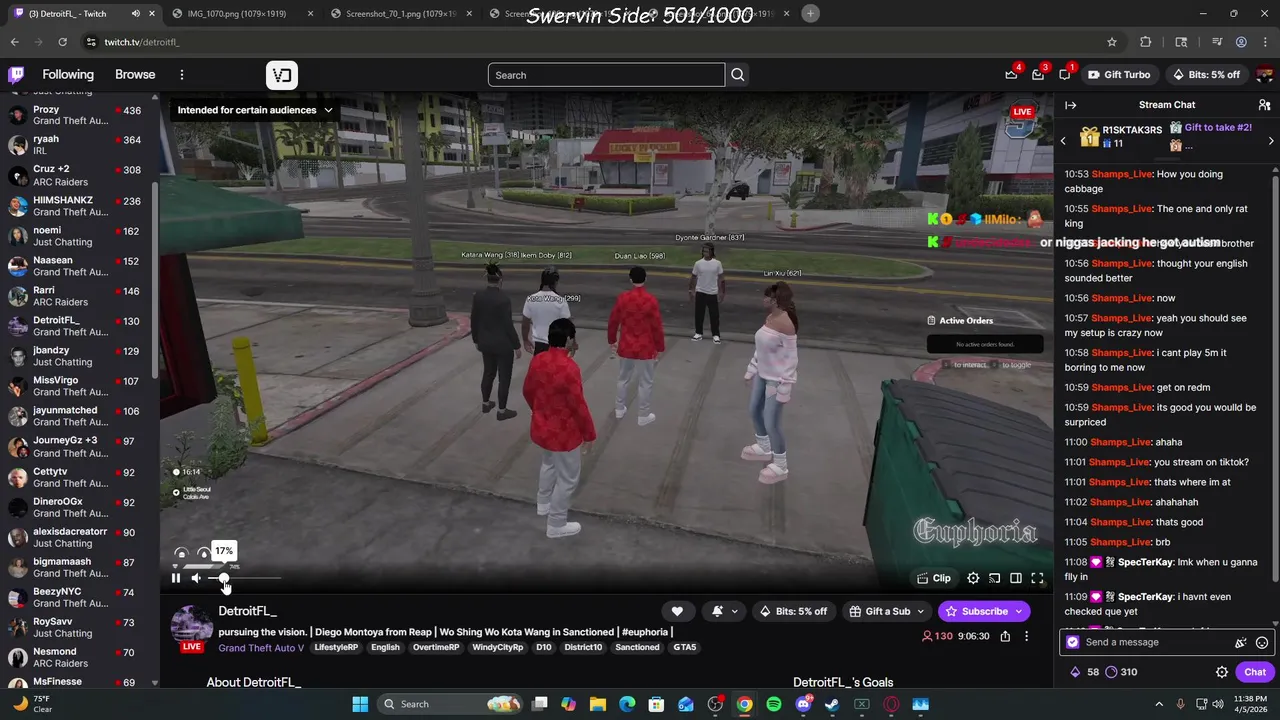
Task: Share the stream with the share icon
Action: (1005, 636)
